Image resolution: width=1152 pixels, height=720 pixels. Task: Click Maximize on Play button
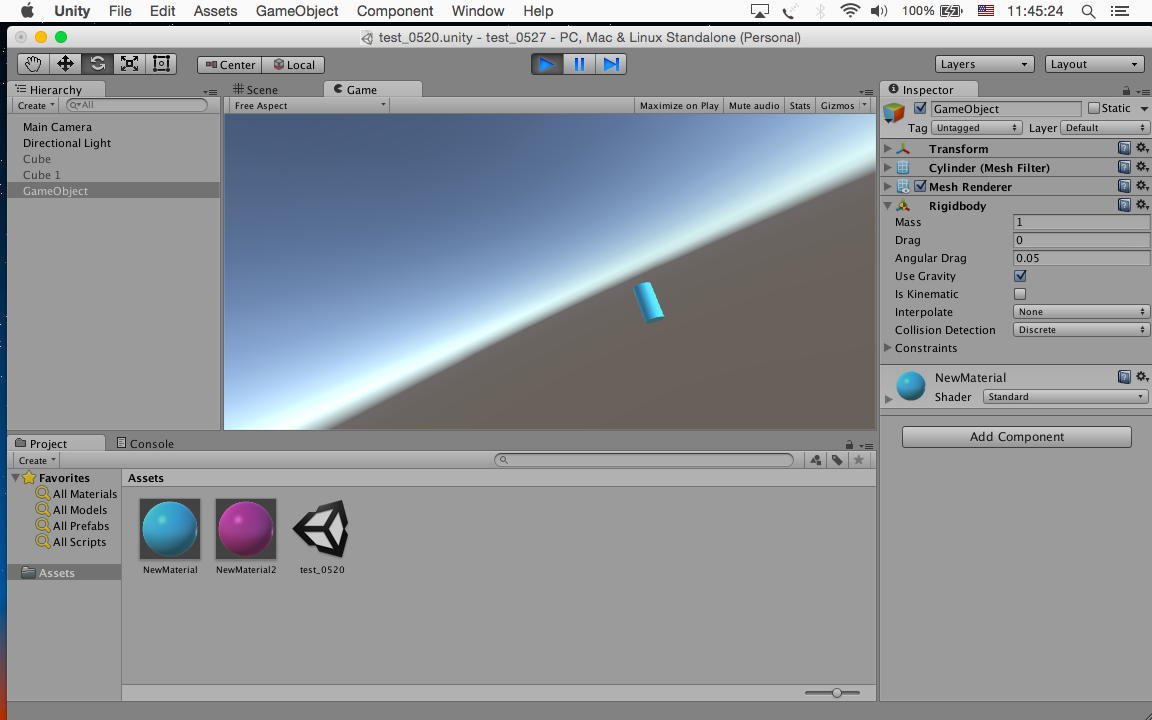pyautogui.click(x=679, y=106)
